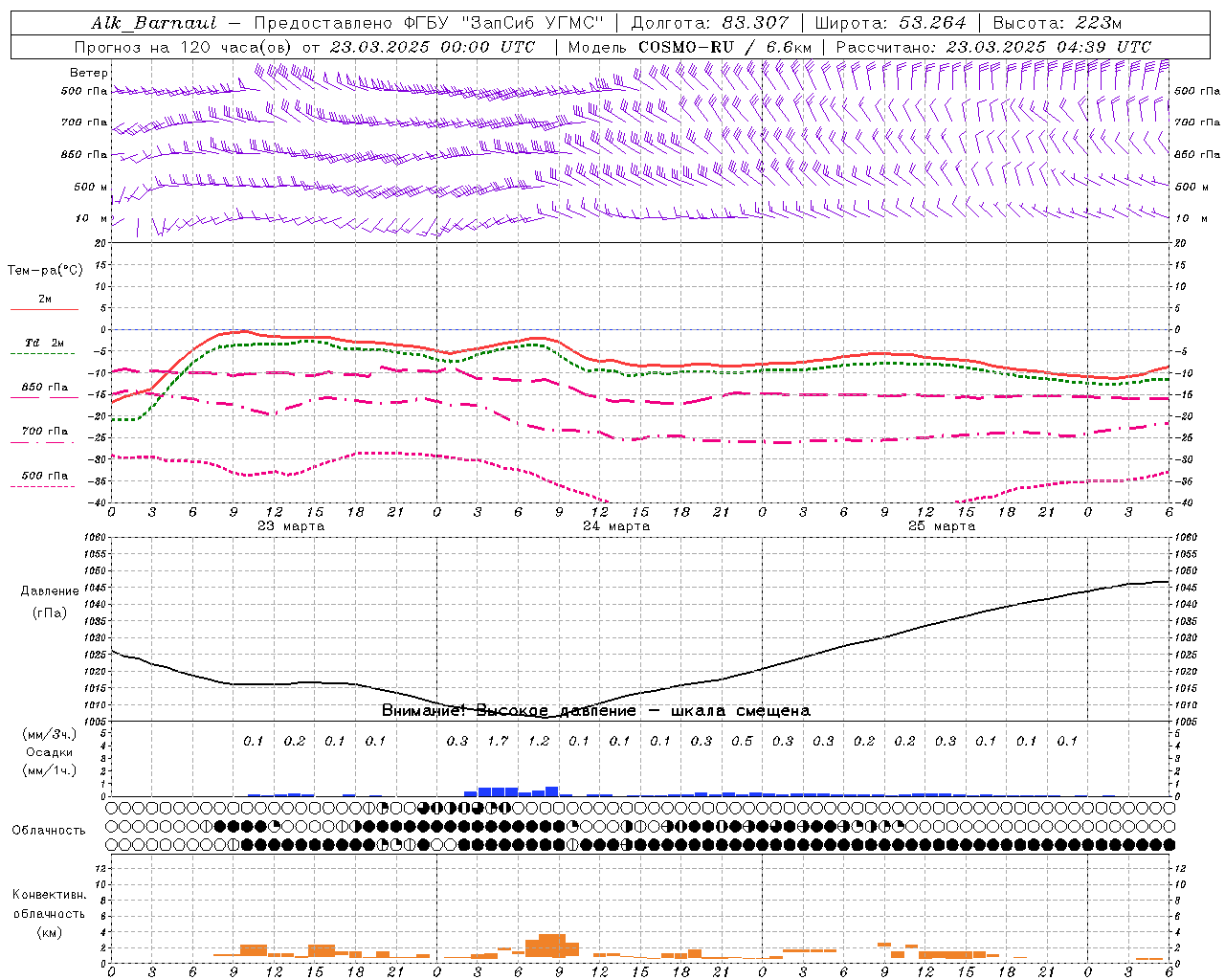Click the station name Alk_Barnaul

[x=154, y=23]
